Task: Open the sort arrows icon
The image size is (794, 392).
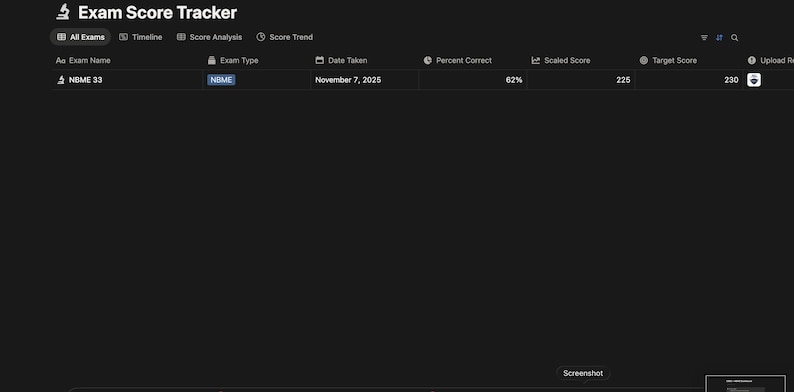Action: tap(719, 37)
